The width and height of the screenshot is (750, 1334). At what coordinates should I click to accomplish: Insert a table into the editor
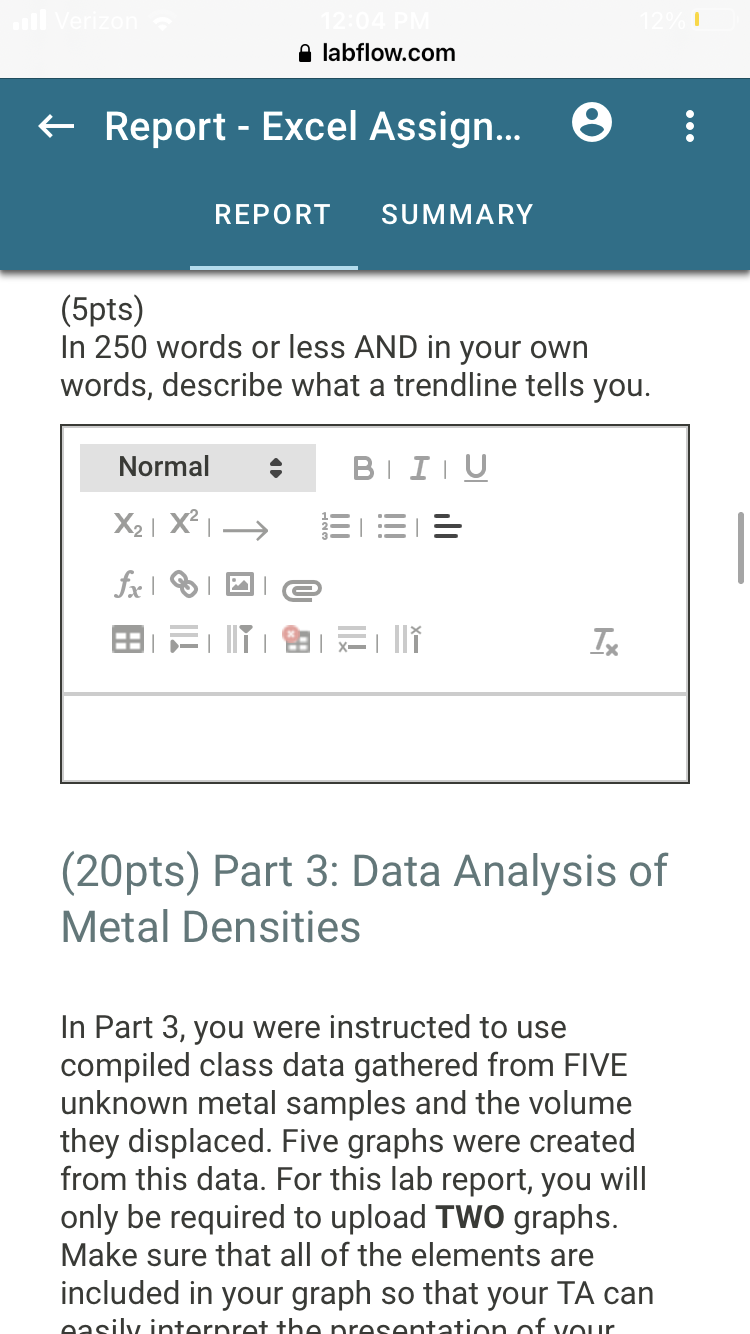point(126,641)
